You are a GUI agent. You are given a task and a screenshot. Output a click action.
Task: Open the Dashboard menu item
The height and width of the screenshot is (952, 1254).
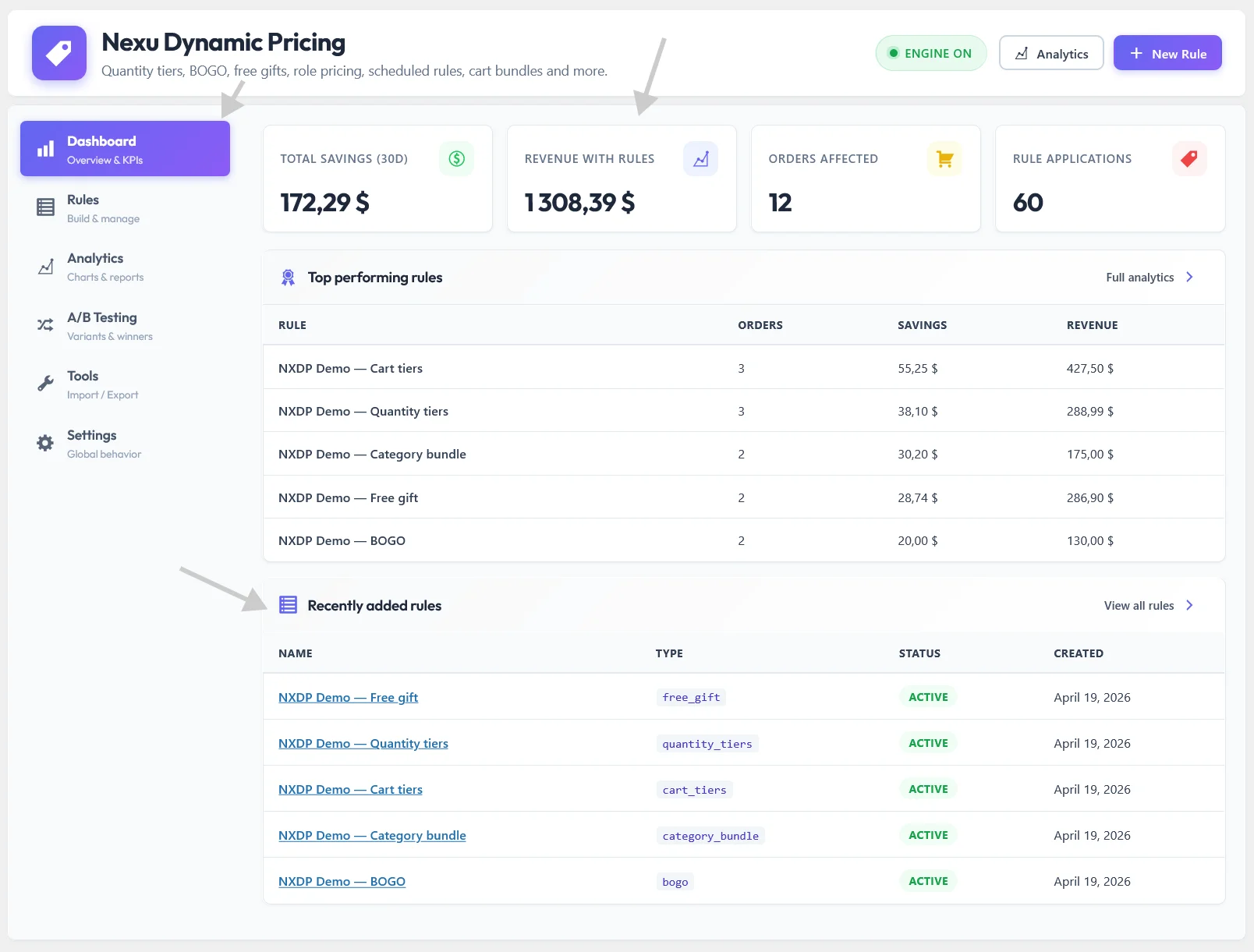pyautogui.click(x=125, y=148)
